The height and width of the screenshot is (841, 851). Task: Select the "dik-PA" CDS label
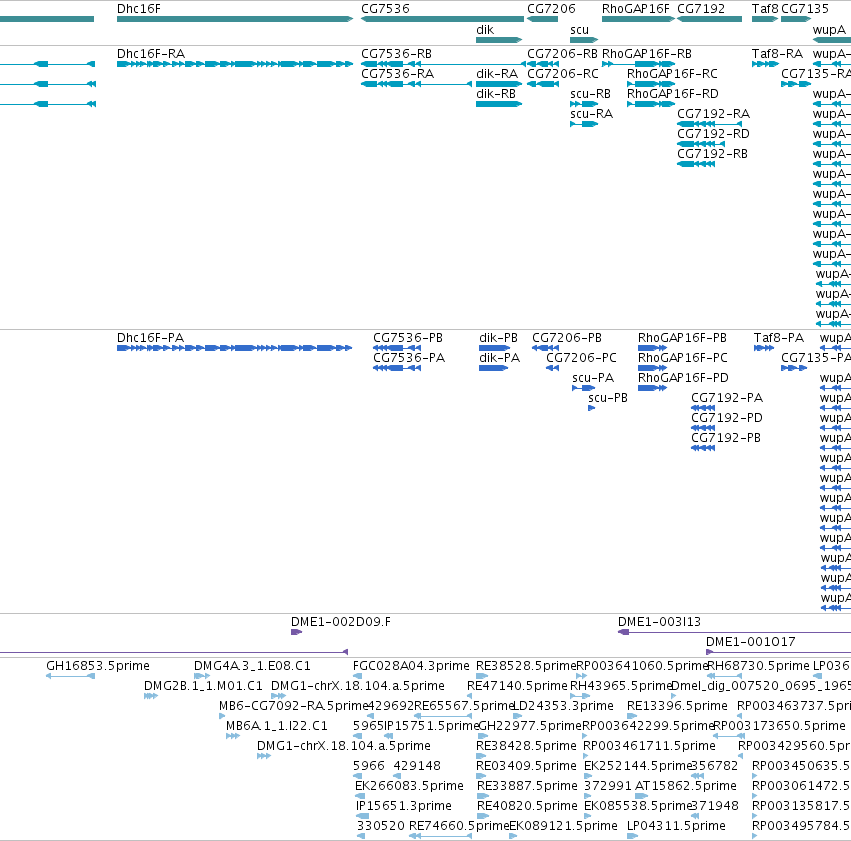pos(500,358)
